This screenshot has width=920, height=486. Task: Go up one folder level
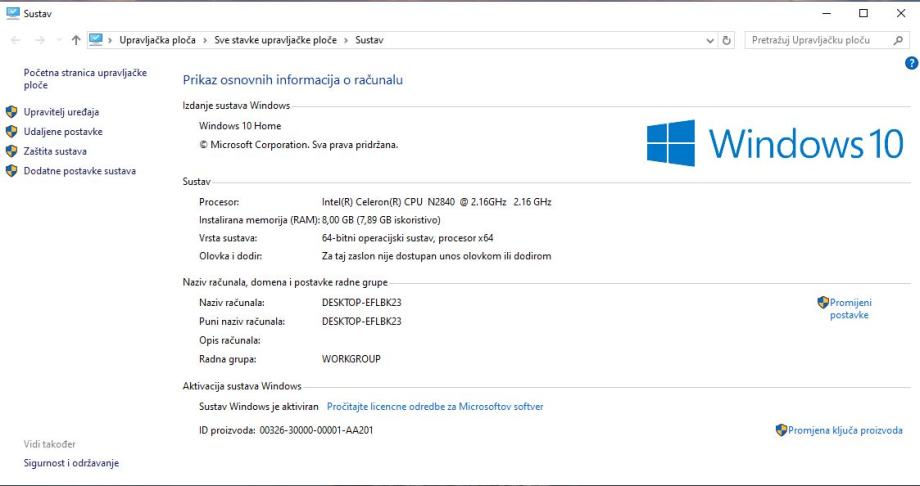coord(76,40)
